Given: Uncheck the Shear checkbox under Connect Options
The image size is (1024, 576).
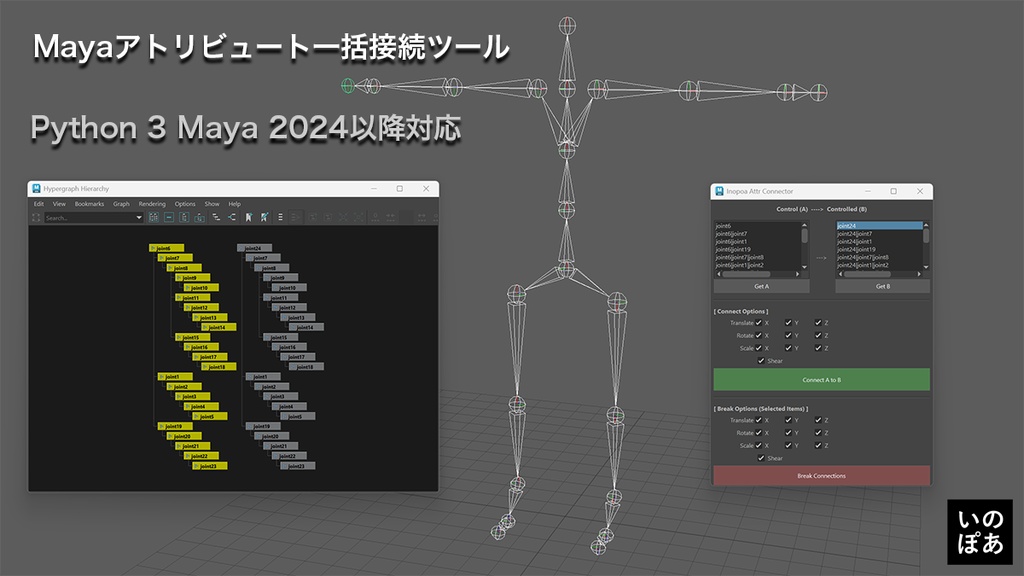Looking at the screenshot, I should click(760, 361).
